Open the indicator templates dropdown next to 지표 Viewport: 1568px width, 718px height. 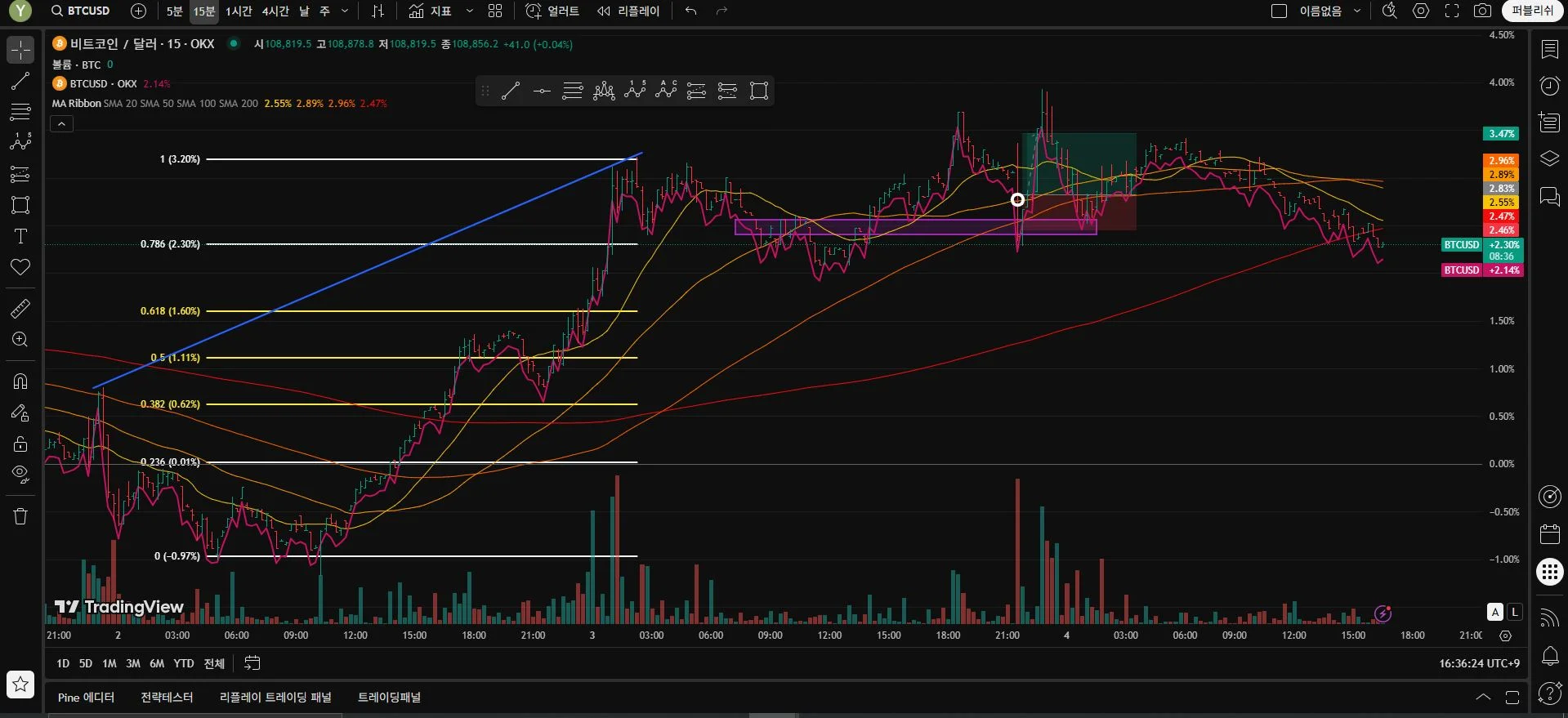pos(469,11)
